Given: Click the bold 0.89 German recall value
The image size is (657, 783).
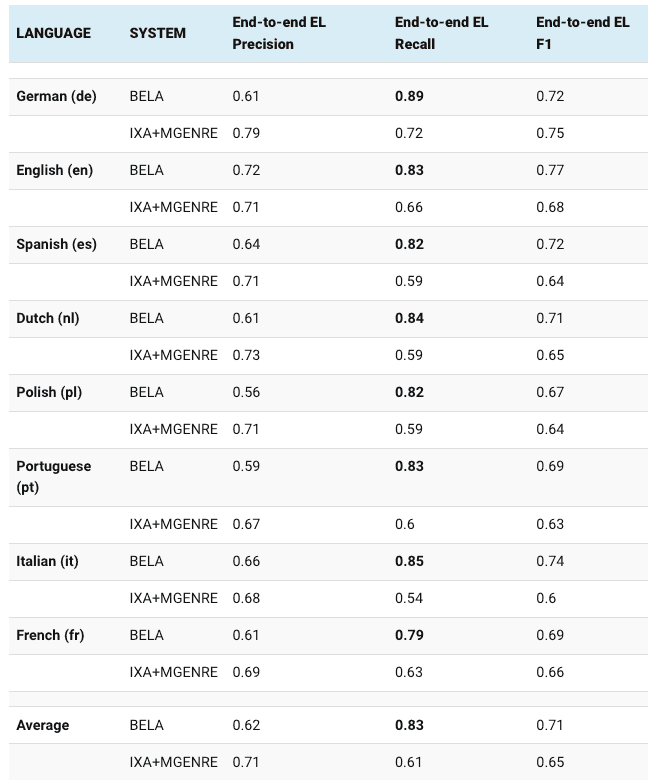Looking at the screenshot, I should [409, 96].
